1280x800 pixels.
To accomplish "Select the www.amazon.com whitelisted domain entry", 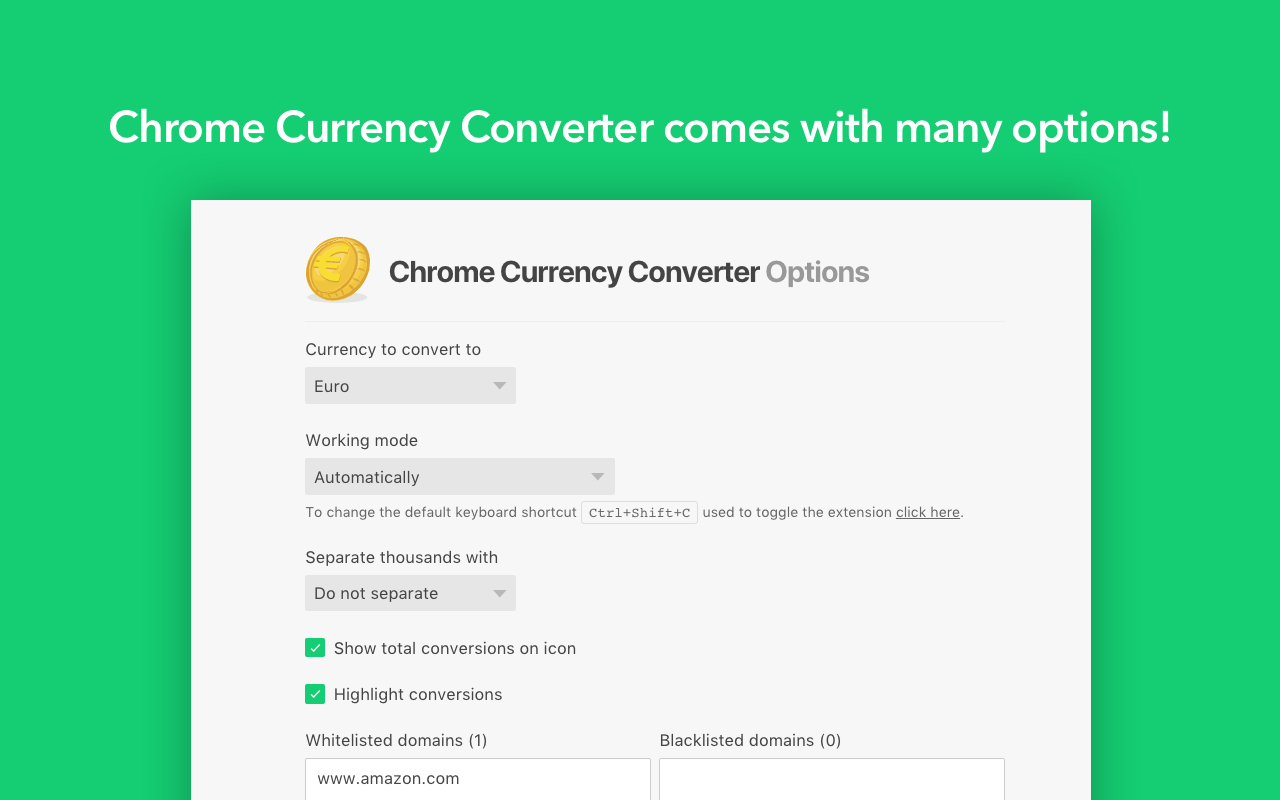I will [x=478, y=778].
